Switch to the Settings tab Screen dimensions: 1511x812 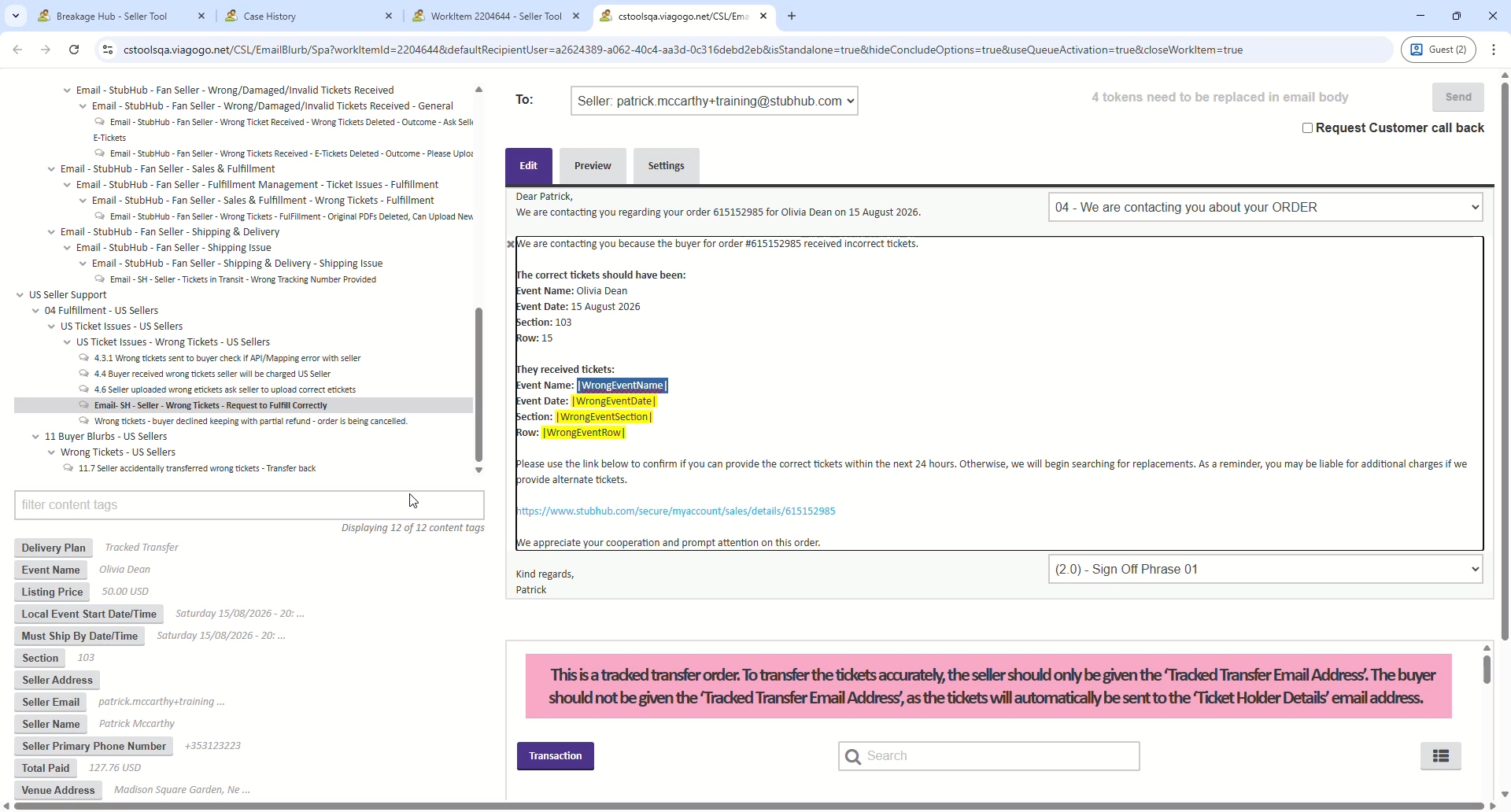pos(666,166)
